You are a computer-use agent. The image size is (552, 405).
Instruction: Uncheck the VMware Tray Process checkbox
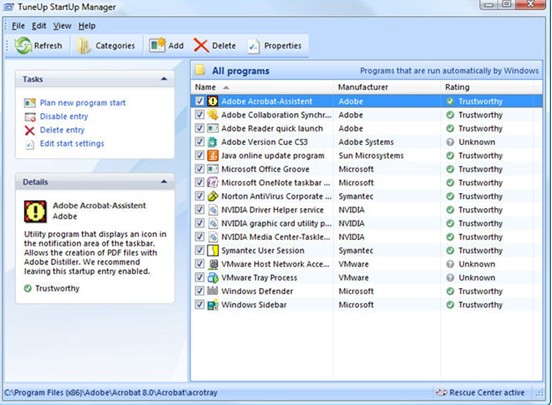(200, 277)
